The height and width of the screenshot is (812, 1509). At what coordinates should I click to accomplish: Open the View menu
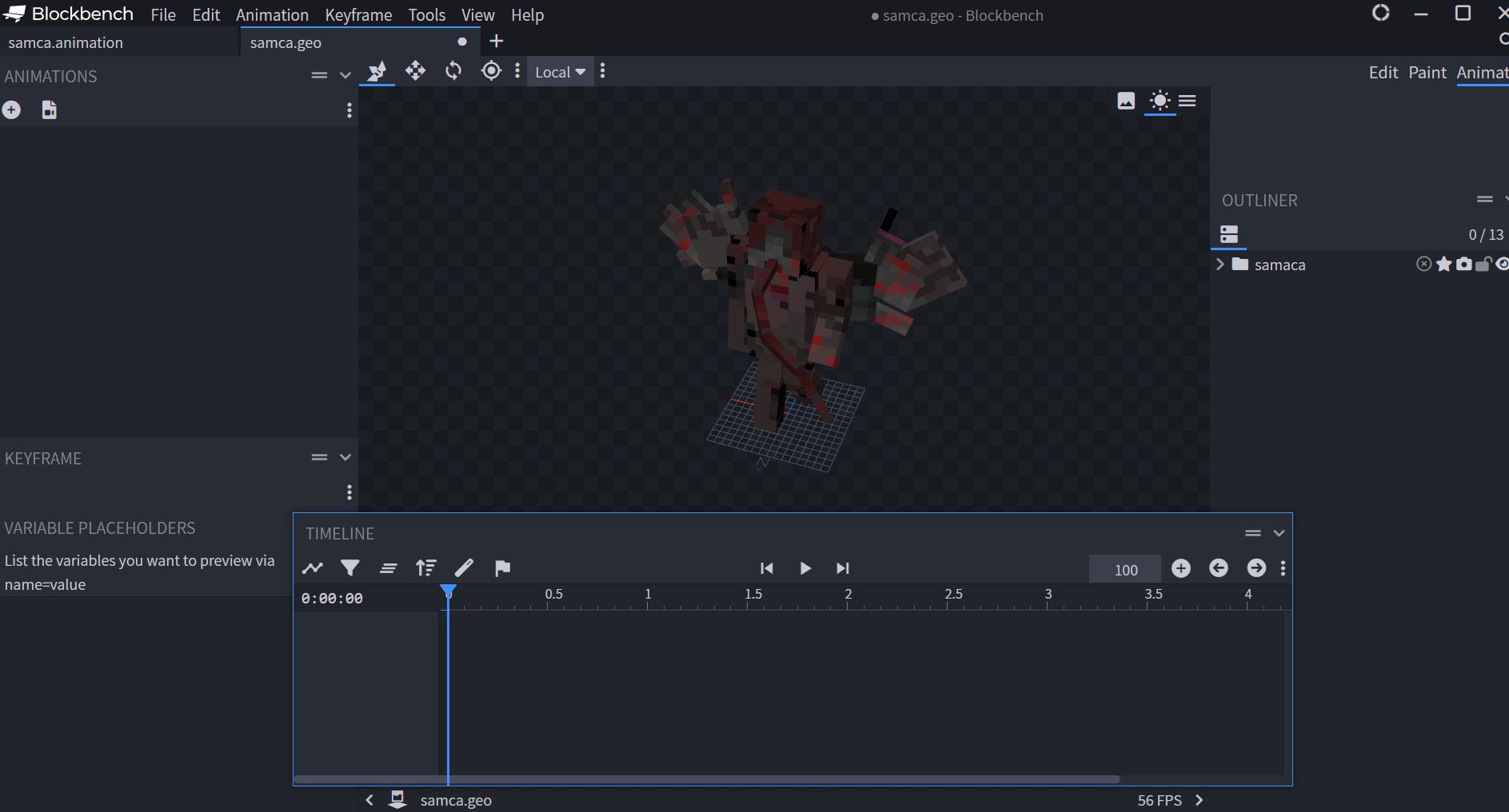coord(478,15)
